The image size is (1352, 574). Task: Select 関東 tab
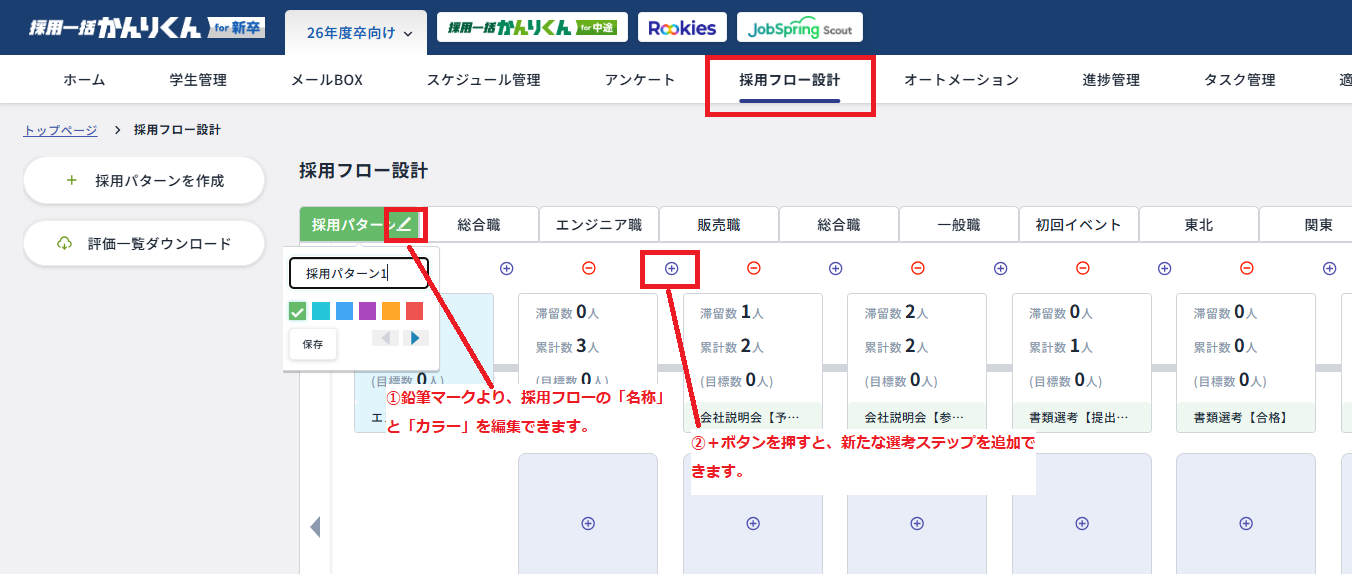1306,225
